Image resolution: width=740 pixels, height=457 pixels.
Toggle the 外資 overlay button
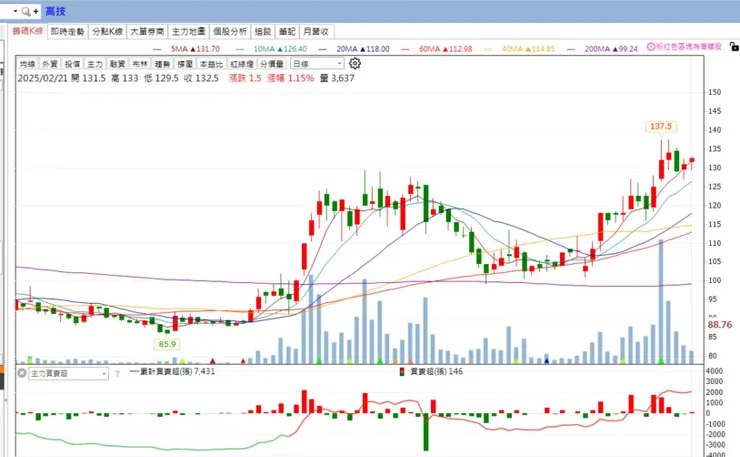[x=50, y=64]
